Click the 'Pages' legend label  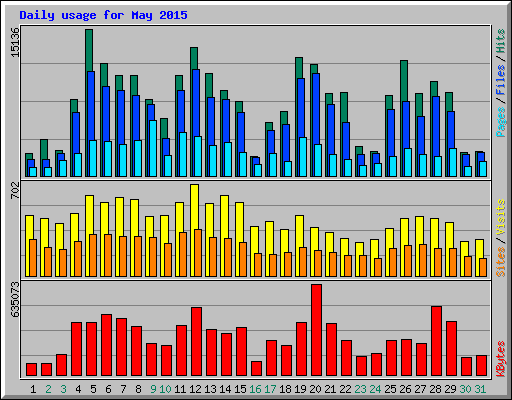pos(501,122)
